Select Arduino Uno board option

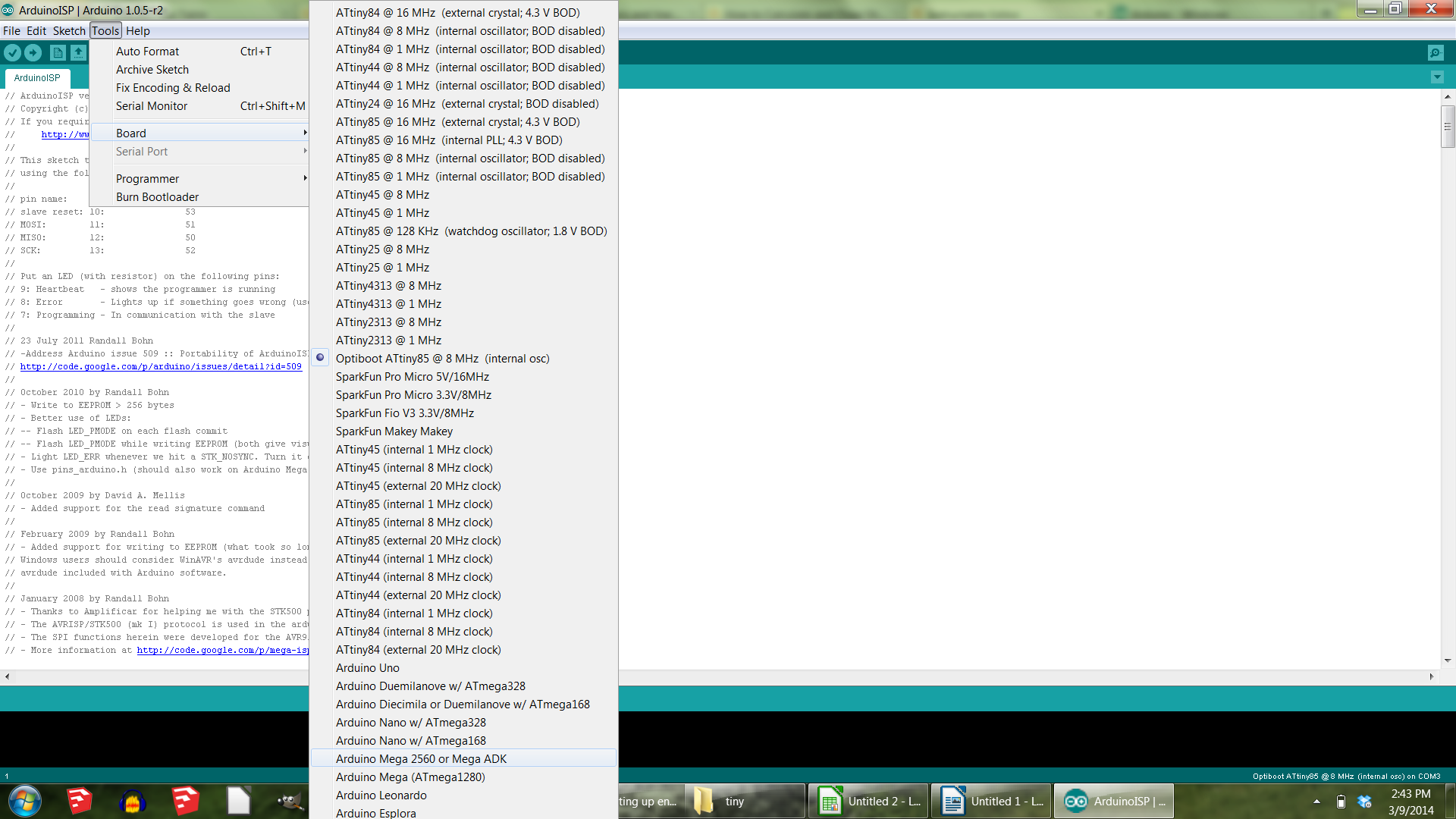tap(367, 668)
